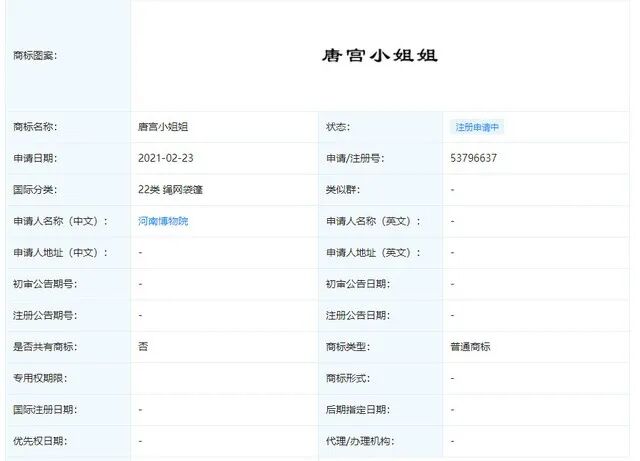
Task: Click the 申请人地址（中文） label
Action: [x=60, y=252]
